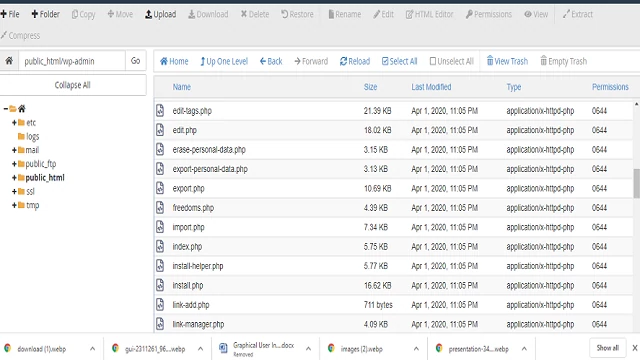Screen dimensions: 640x360
Task: Click Unselect All
Action: pyautogui.click(x=452, y=61)
